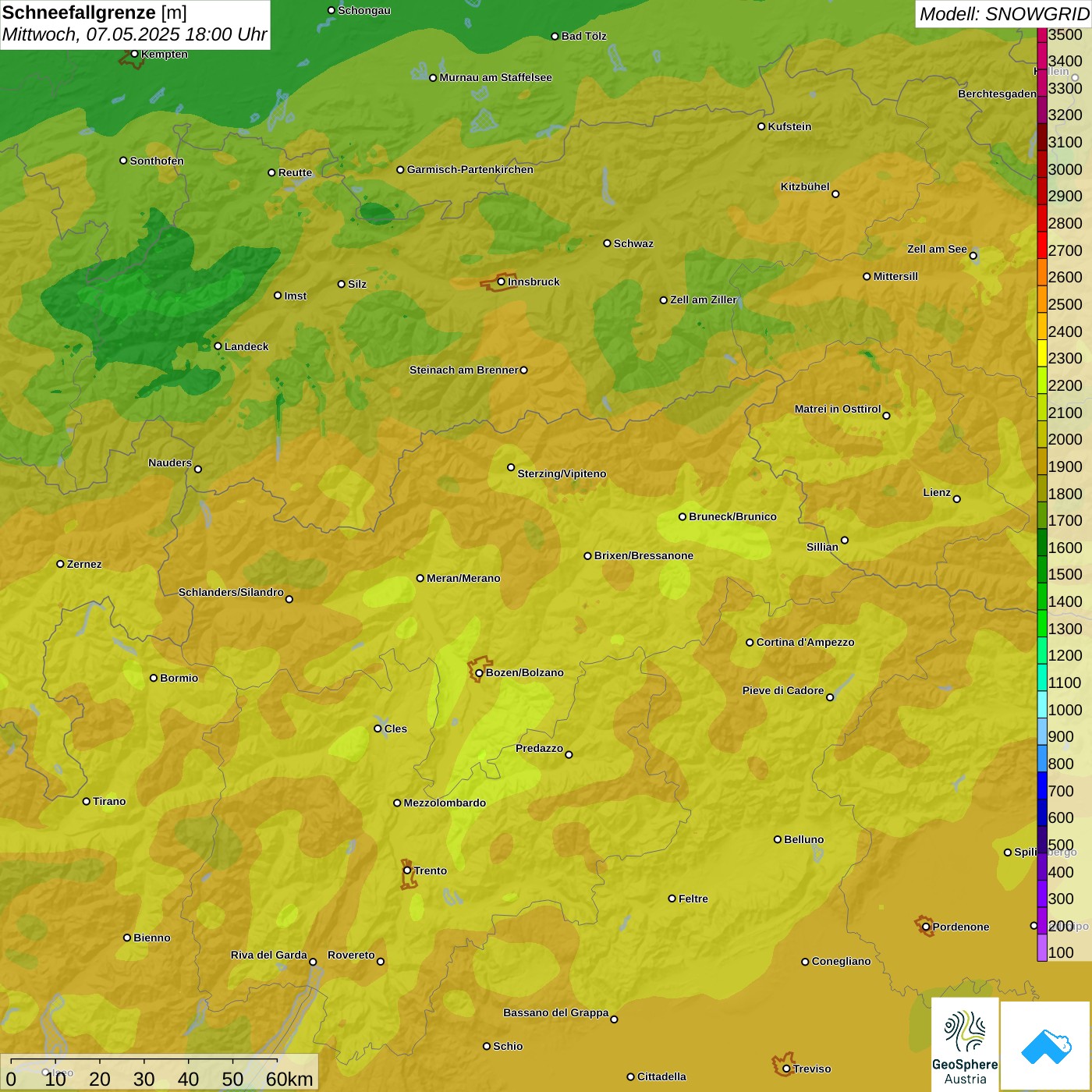Click the Belluno location dot

[x=777, y=839]
